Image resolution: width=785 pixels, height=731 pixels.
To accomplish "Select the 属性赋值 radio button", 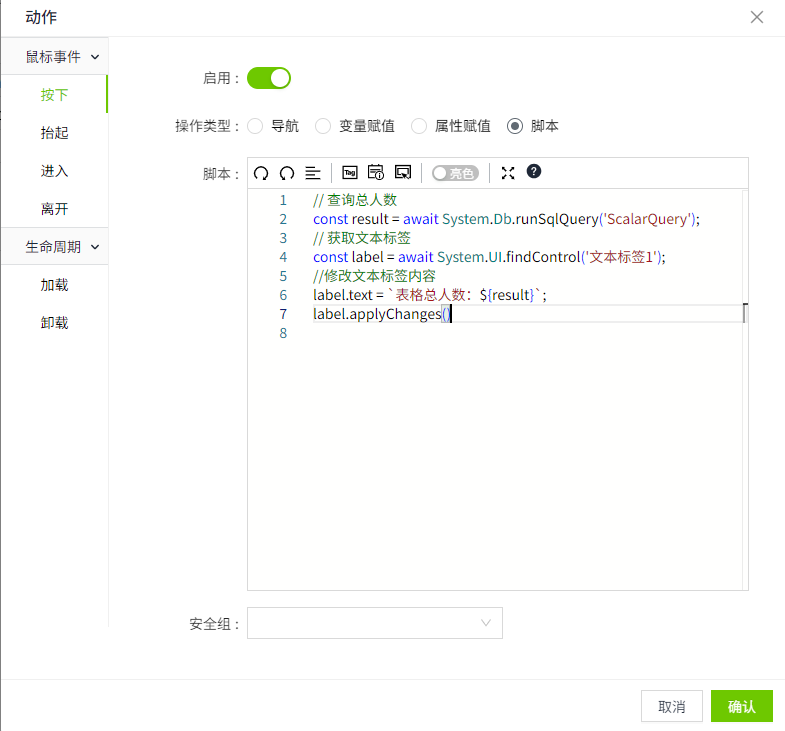I will pyautogui.click(x=419, y=126).
